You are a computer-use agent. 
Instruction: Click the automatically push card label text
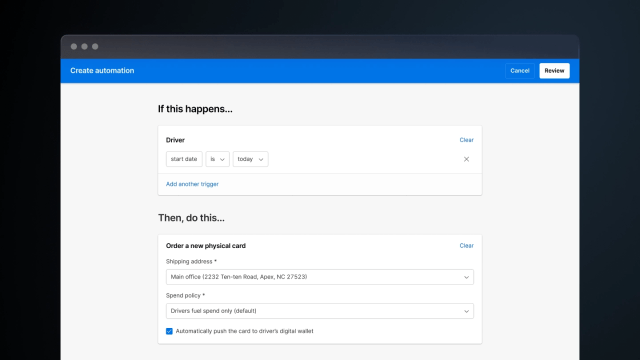pos(244,331)
